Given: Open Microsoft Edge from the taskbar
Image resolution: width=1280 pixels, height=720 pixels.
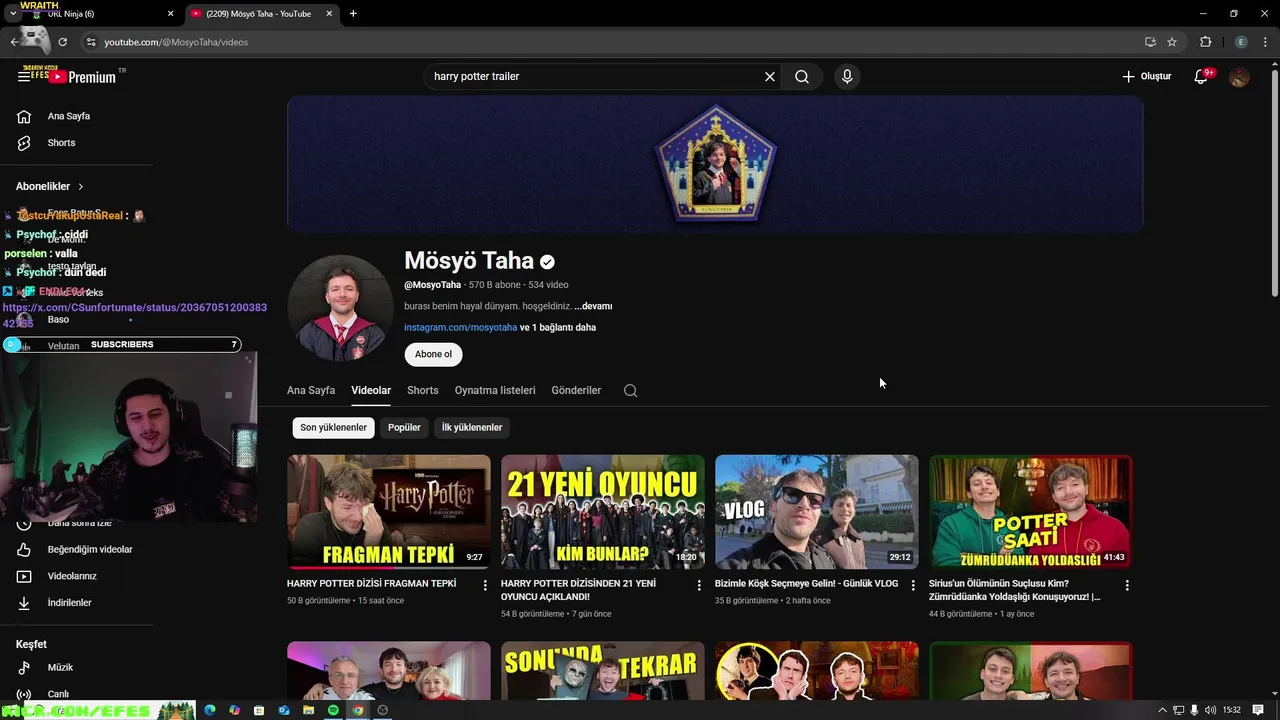Looking at the screenshot, I should point(210,710).
